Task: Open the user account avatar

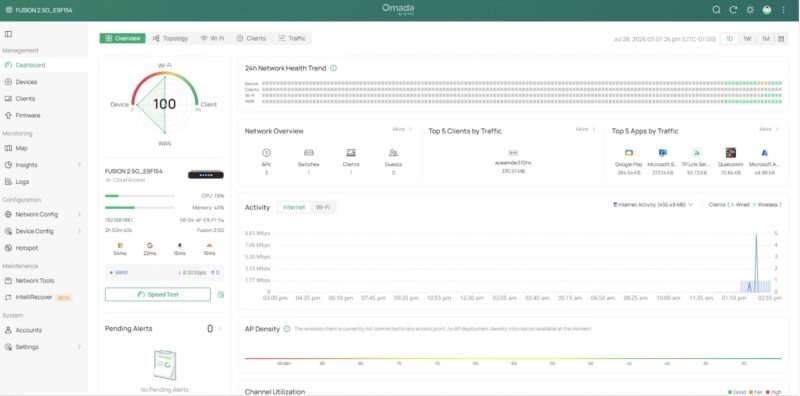Action: 767,10
